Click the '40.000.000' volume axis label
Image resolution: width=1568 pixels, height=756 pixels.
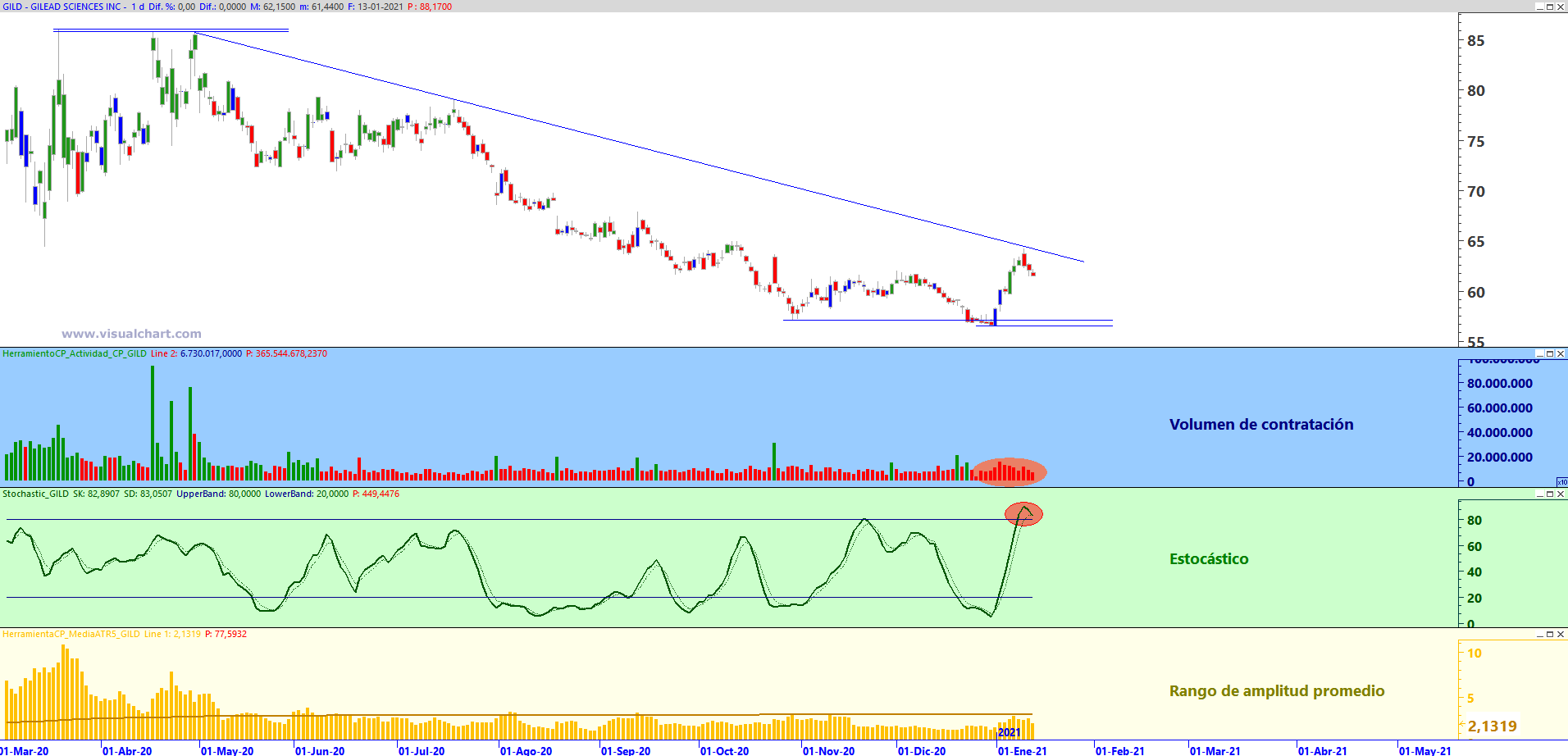(x=1500, y=432)
